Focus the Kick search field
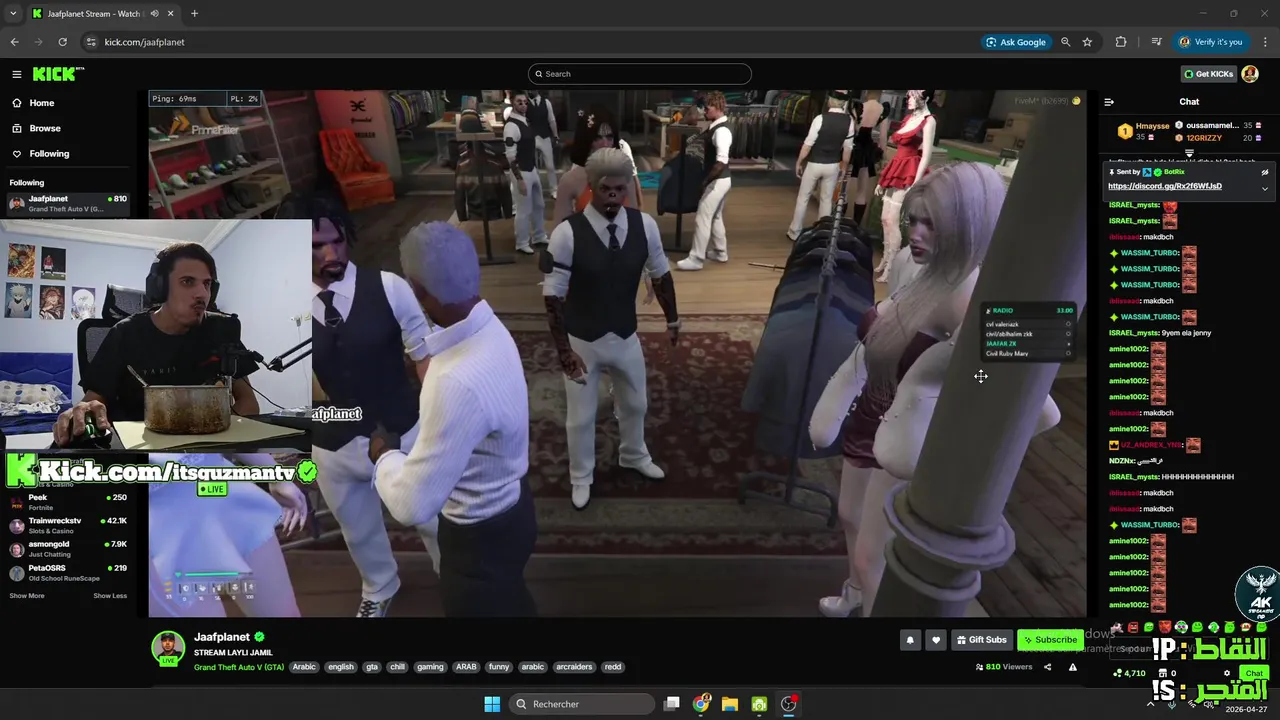This screenshot has height=720, width=1280. [x=640, y=74]
